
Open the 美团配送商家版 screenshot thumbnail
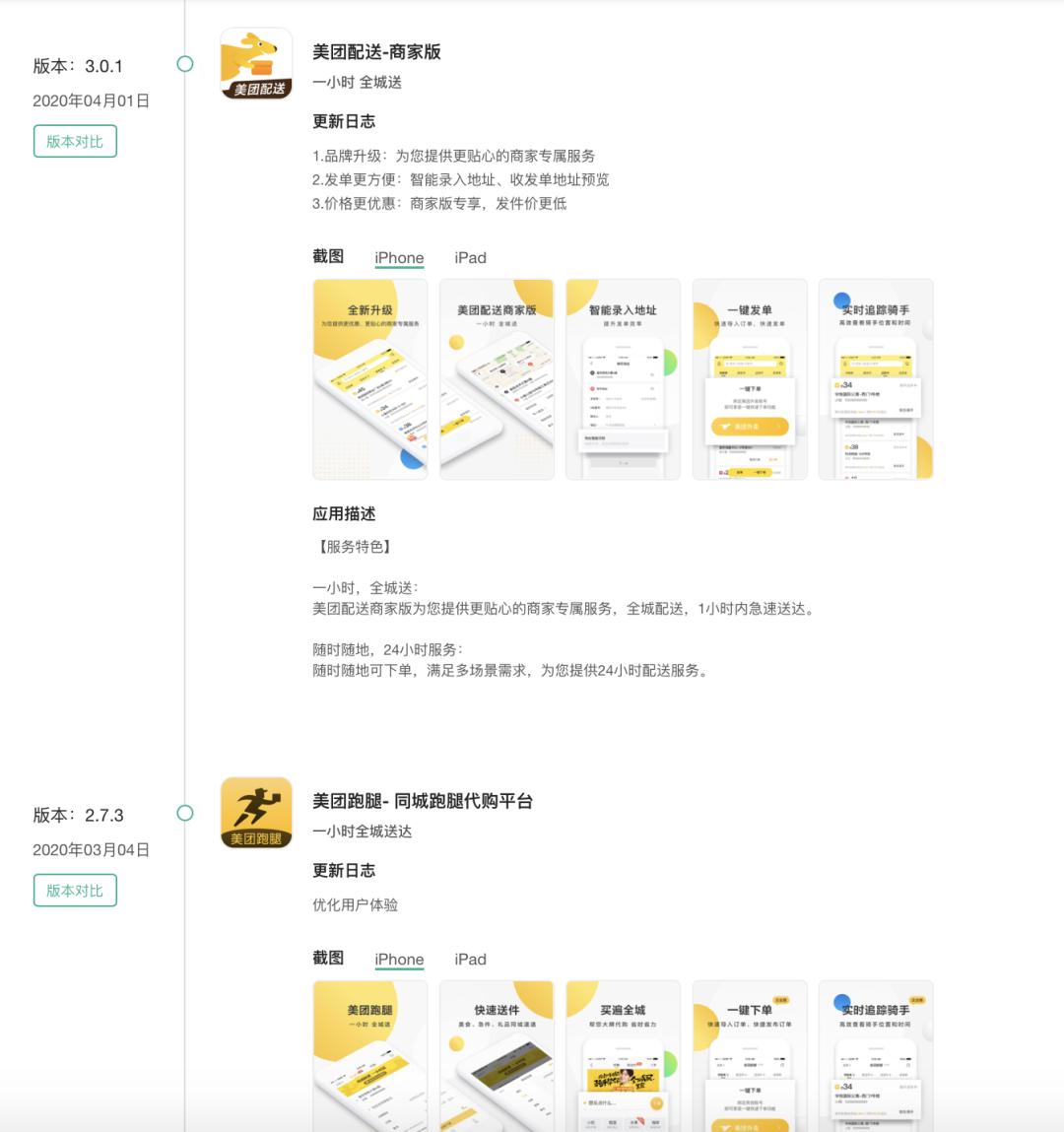point(497,379)
